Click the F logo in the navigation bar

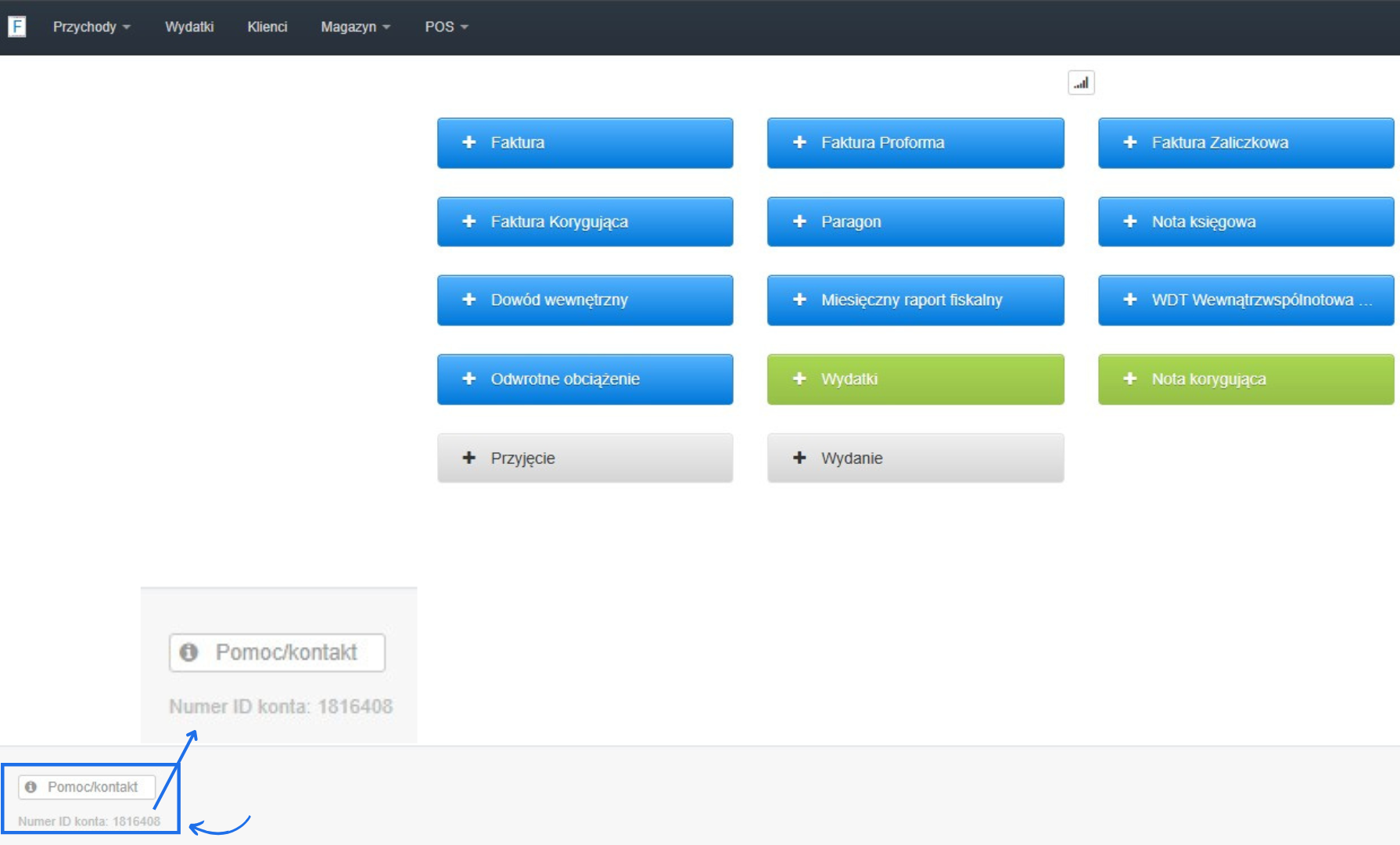[16, 27]
